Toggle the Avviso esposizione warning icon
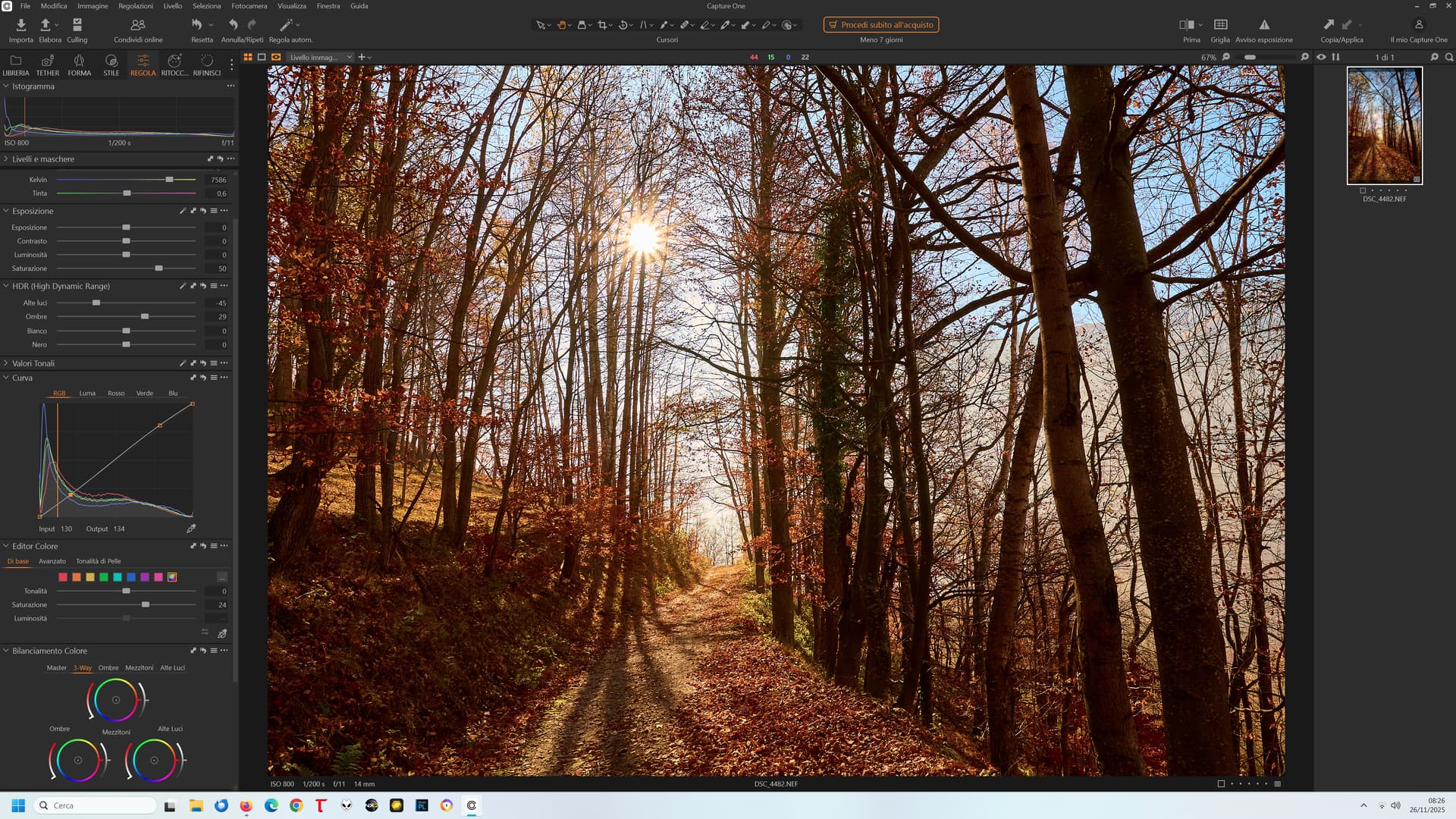The width and height of the screenshot is (1456, 819). [x=1263, y=25]
